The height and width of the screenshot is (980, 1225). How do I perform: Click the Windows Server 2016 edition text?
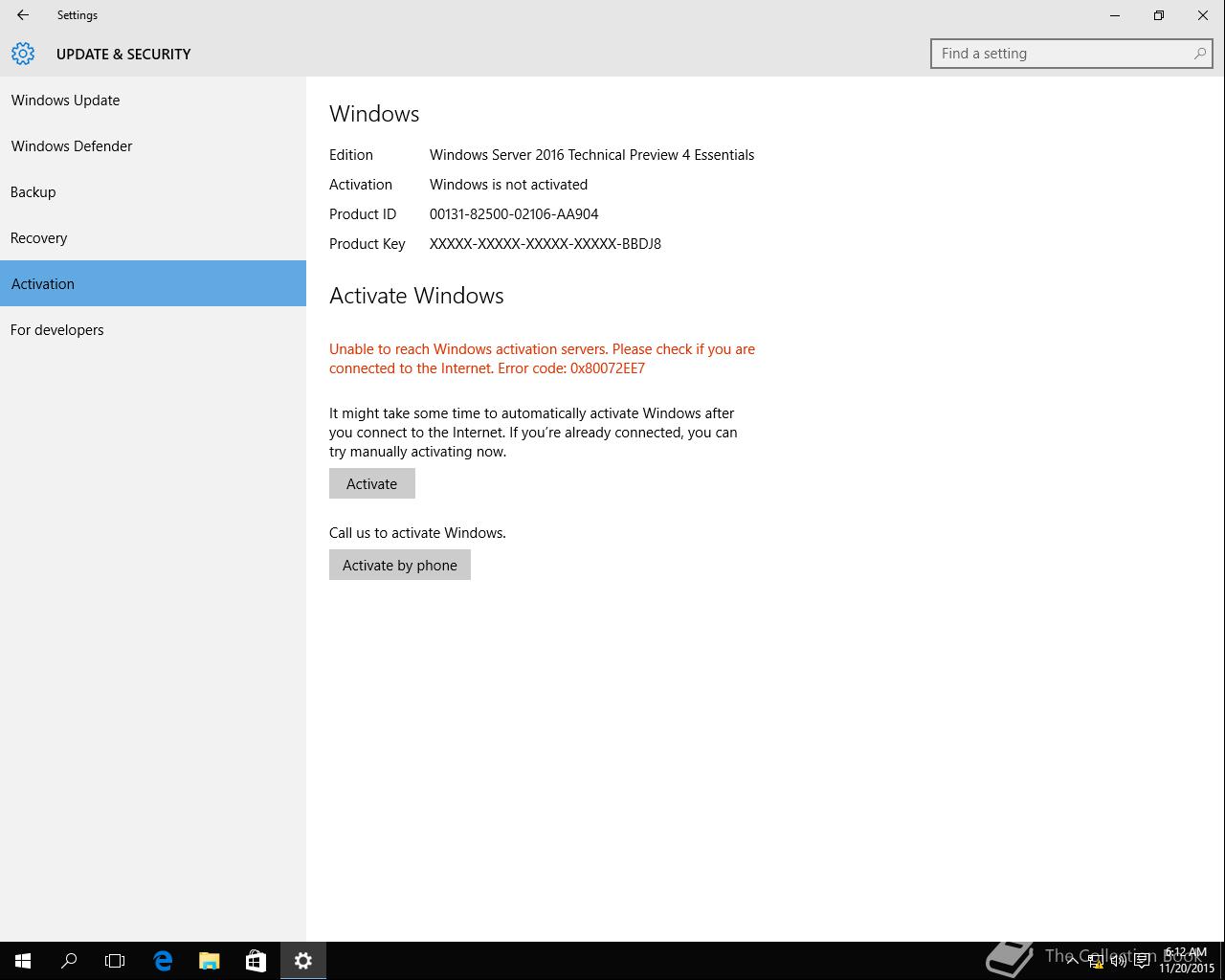point(591,155)
